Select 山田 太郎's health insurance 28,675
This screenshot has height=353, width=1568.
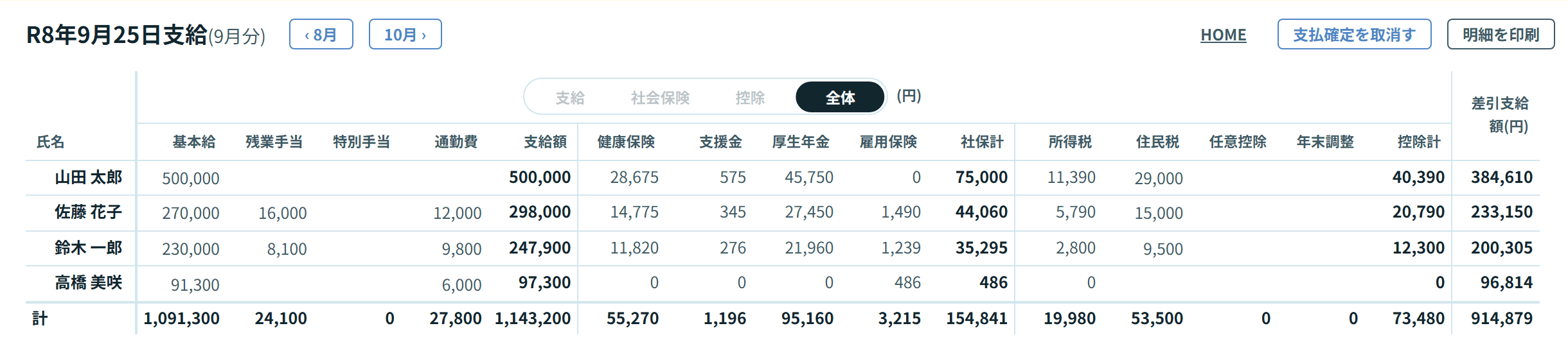[x=635, y=177]
